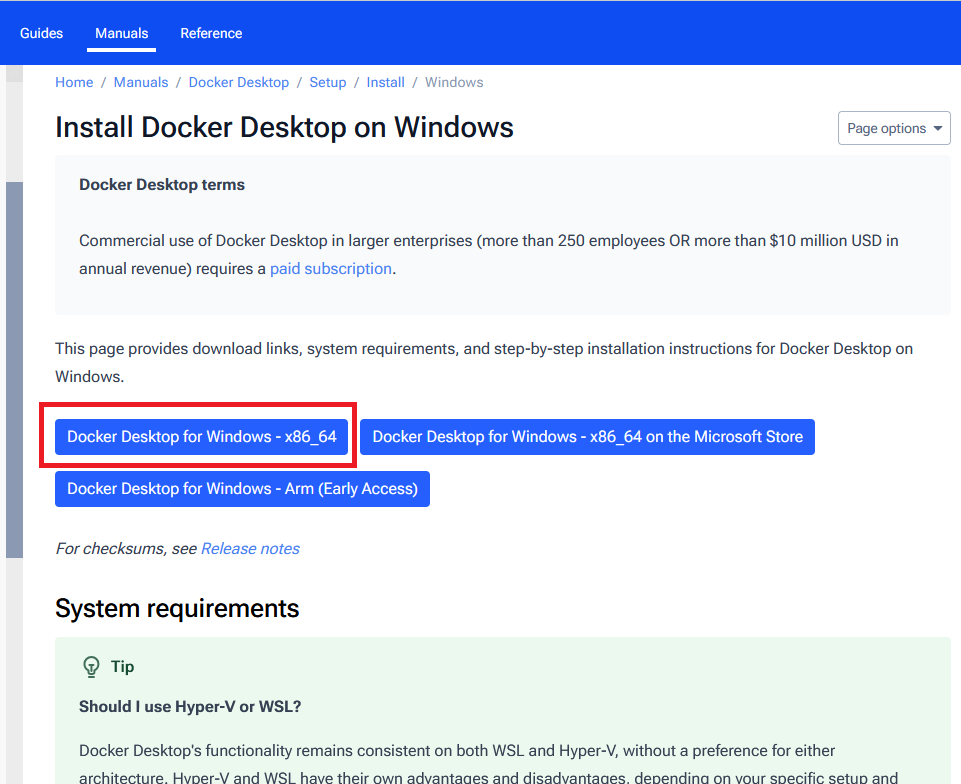
Task: Click the Manuals breadcrumb link
Action: pos(141,82)
